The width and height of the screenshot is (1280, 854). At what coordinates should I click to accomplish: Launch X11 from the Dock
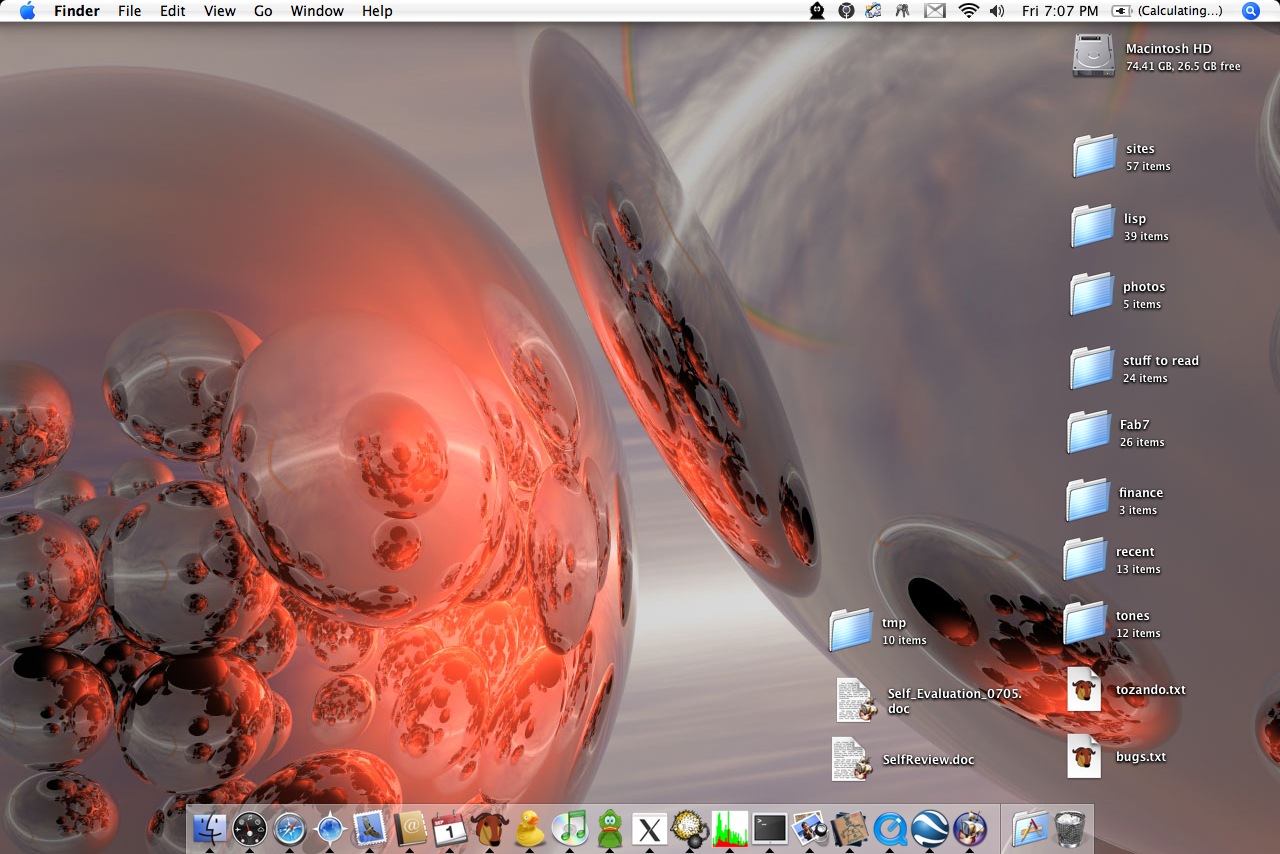[x=650, y=828]
